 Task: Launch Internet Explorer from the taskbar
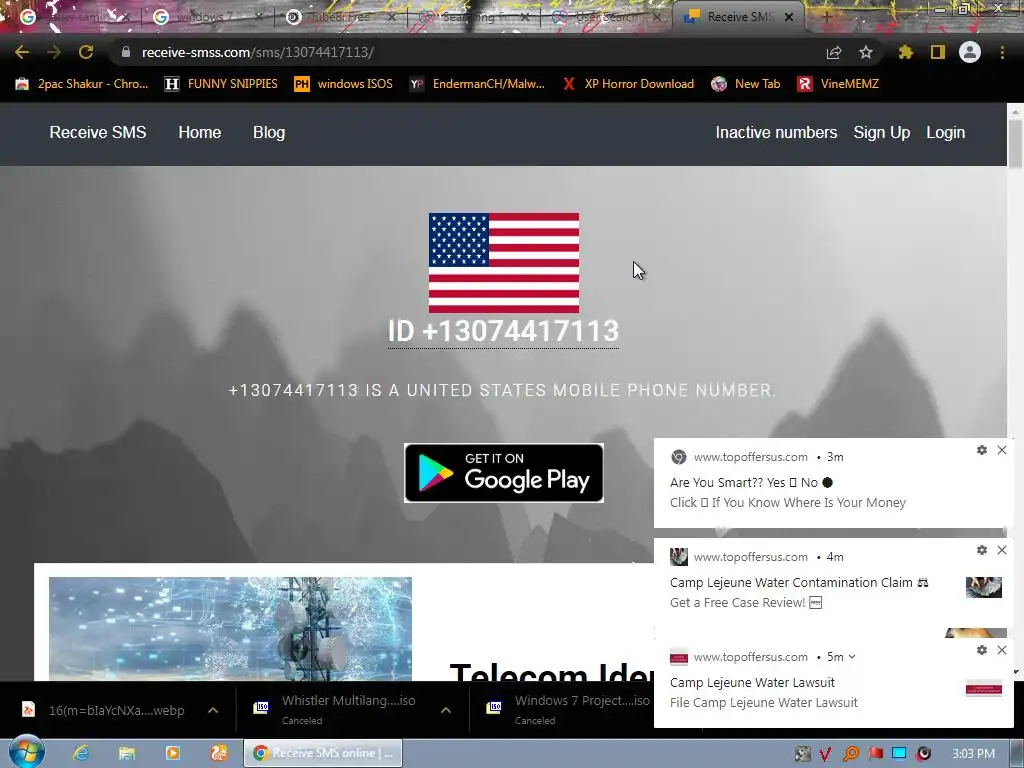click(x=81, y=753)
